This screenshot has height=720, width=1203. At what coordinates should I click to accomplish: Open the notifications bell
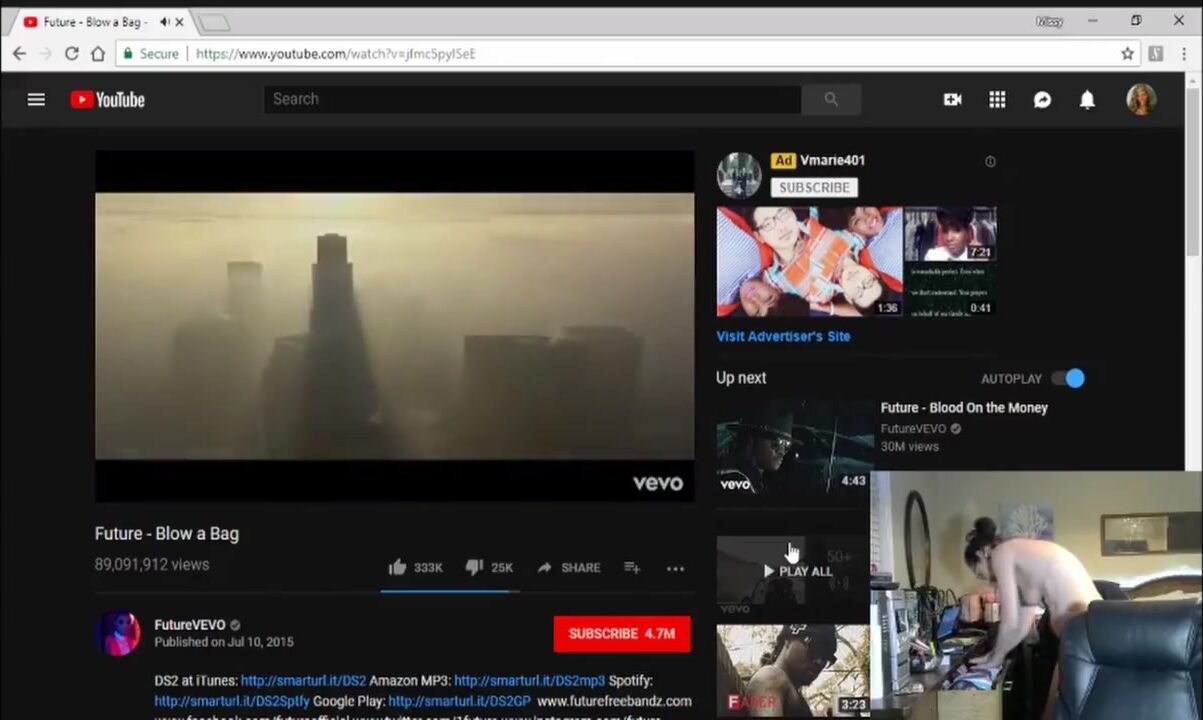[1087, 99]
